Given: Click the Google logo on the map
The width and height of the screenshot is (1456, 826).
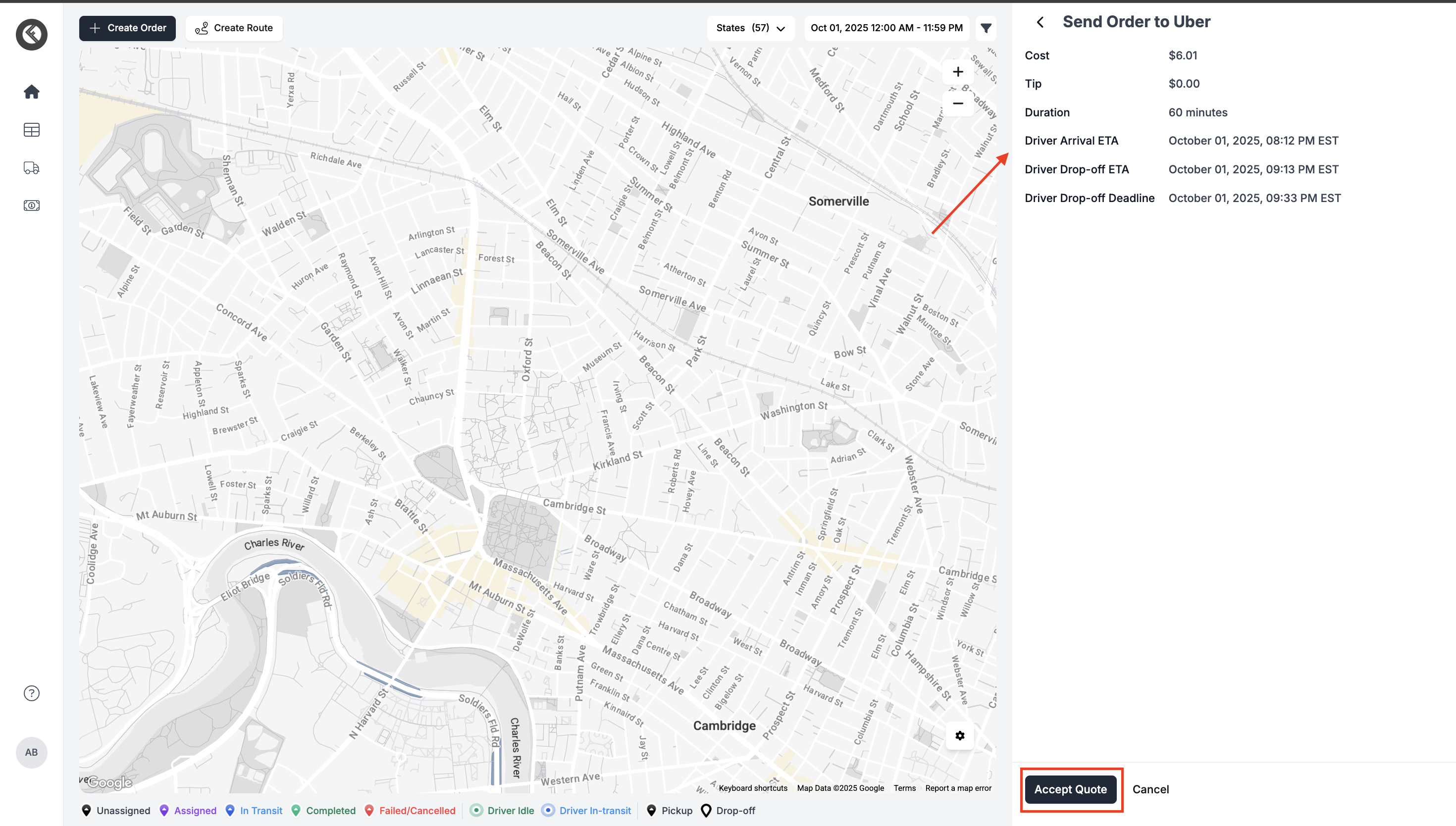Looking at the screenshot, I should 110,782.
